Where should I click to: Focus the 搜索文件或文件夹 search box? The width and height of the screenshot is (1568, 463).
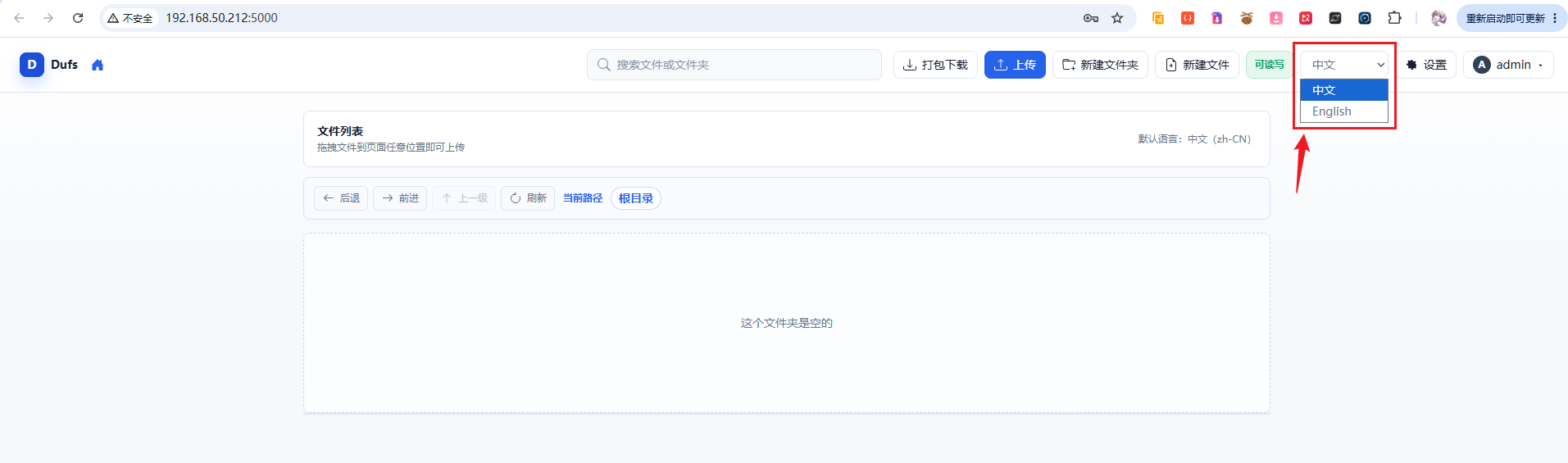[x=734, y=65]
